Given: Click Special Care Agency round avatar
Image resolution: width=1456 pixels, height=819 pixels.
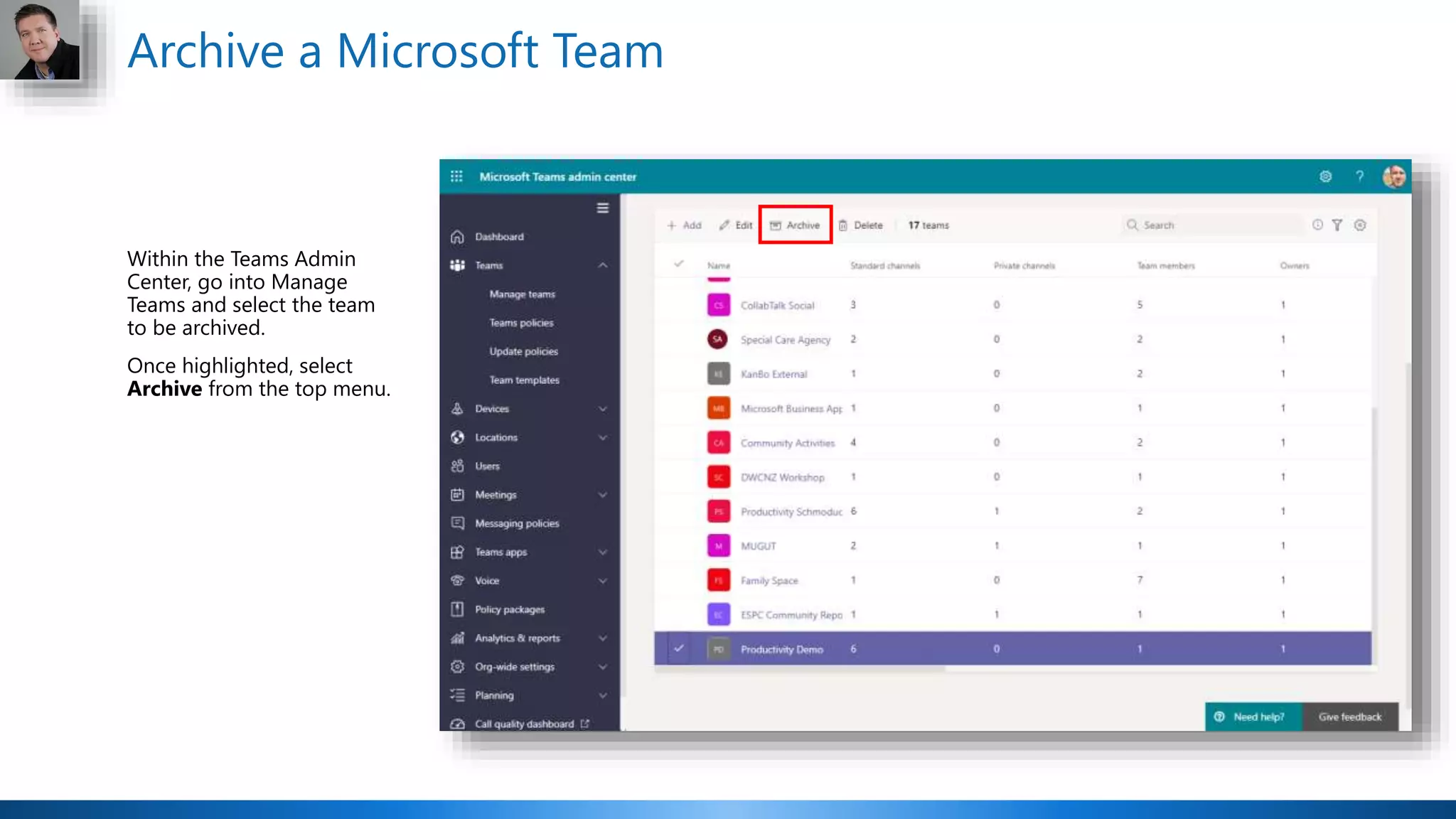Looking at the screenshot, I should (717, 339).
